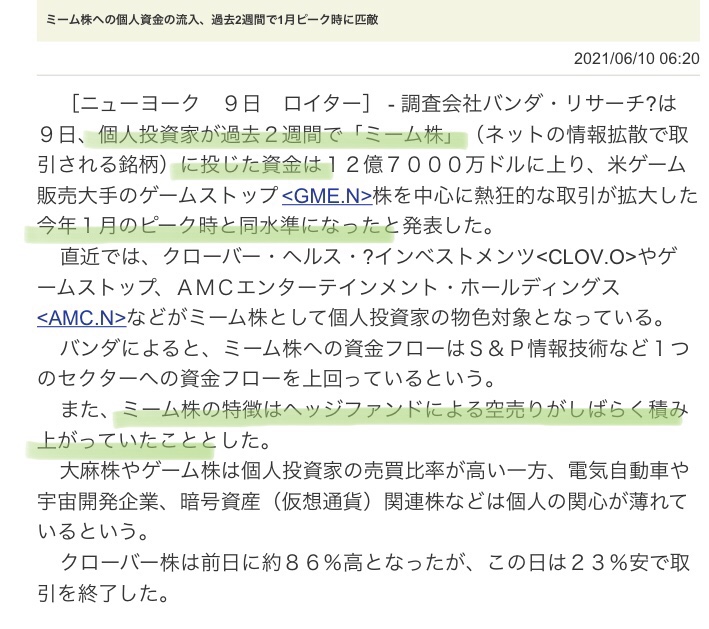The width and height of the screenshot is (709, 629).
Task: Open the <GME.N> stock link
Action: [327, 196]
